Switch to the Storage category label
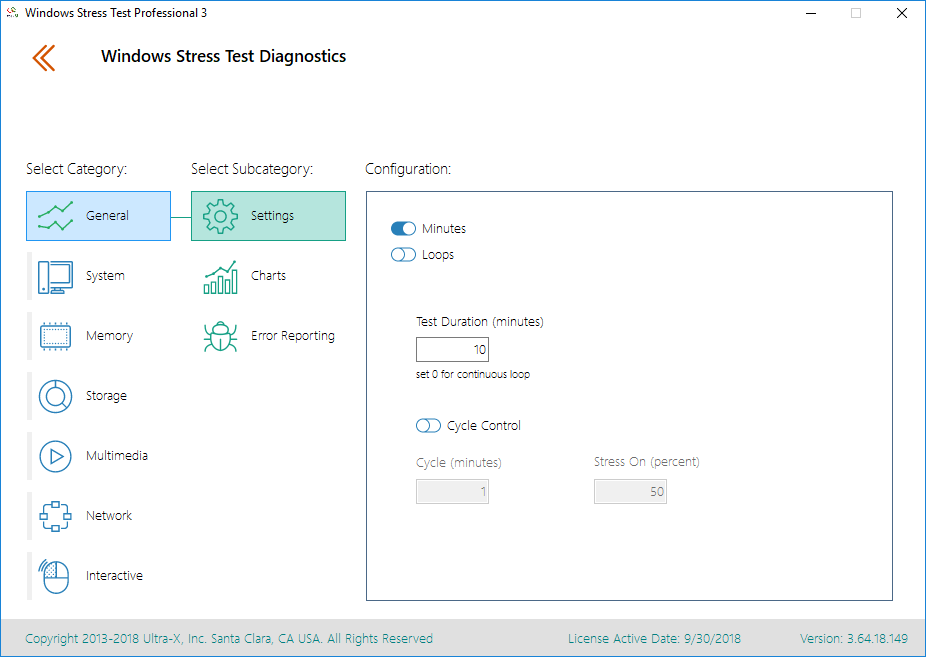 (106, 396)
